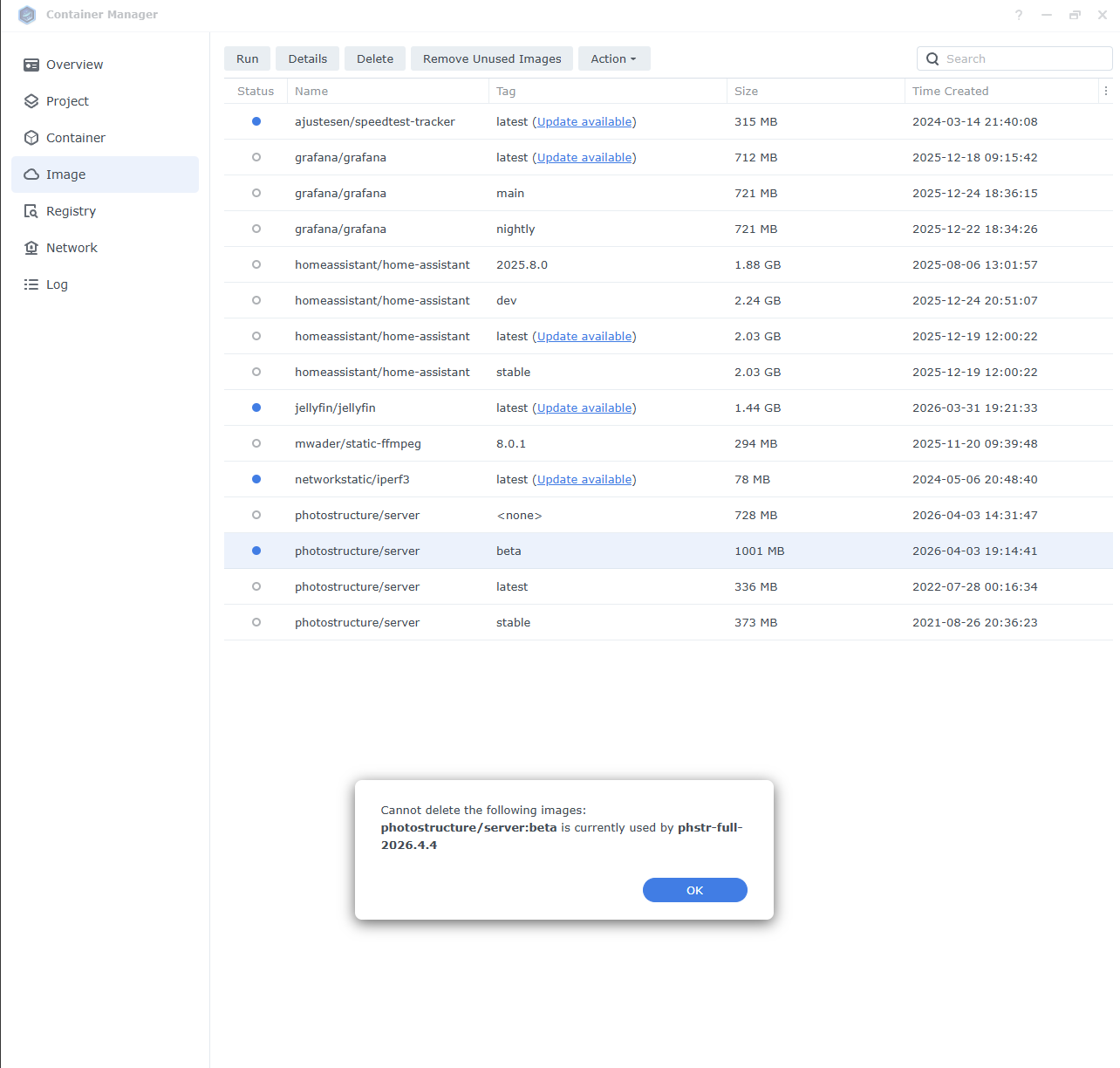Open the Project section icon
The image size is (1120, 1068).
[31, 101]
